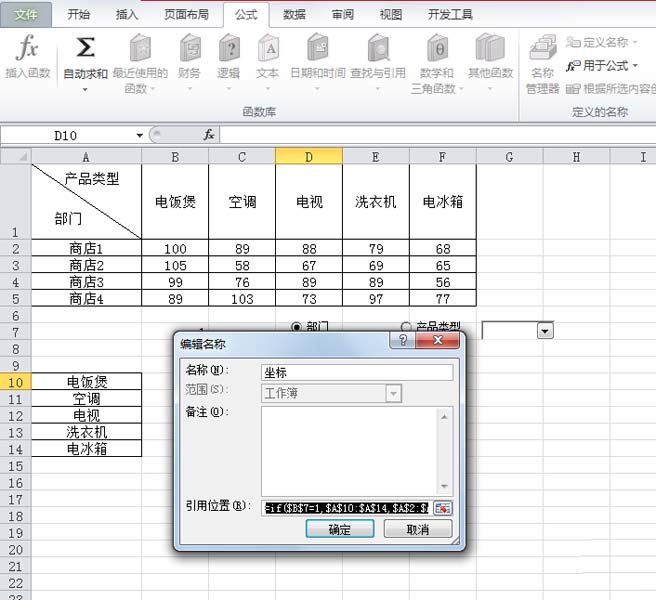The width and height of the screenshot is (656, 600).
Task: Click the 引用位置 formula field
Action: point(347,508)
